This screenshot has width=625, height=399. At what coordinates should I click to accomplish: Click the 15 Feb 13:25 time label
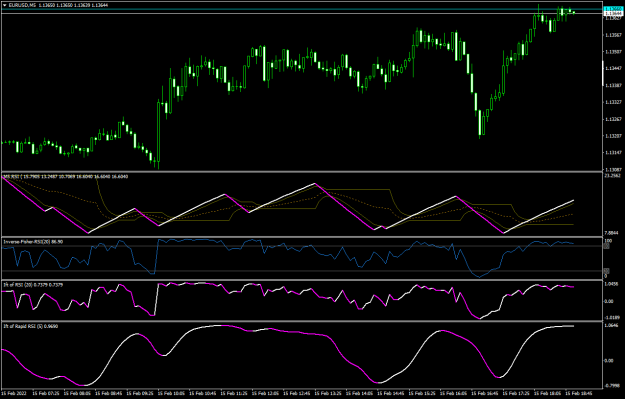[328, 393]
